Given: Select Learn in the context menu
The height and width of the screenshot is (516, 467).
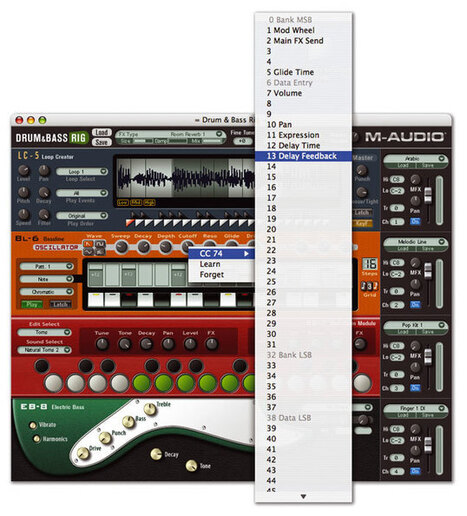Looking at the screenshot, I should point(210,264).
